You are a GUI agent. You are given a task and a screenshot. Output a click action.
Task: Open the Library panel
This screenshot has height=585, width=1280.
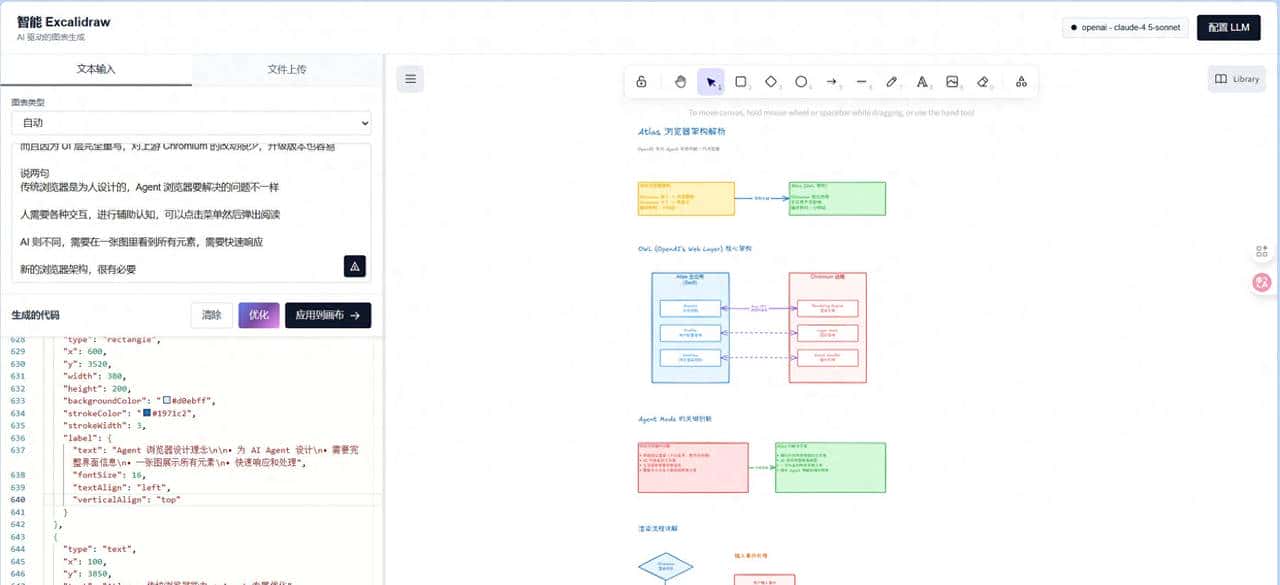coord(1237,79)
